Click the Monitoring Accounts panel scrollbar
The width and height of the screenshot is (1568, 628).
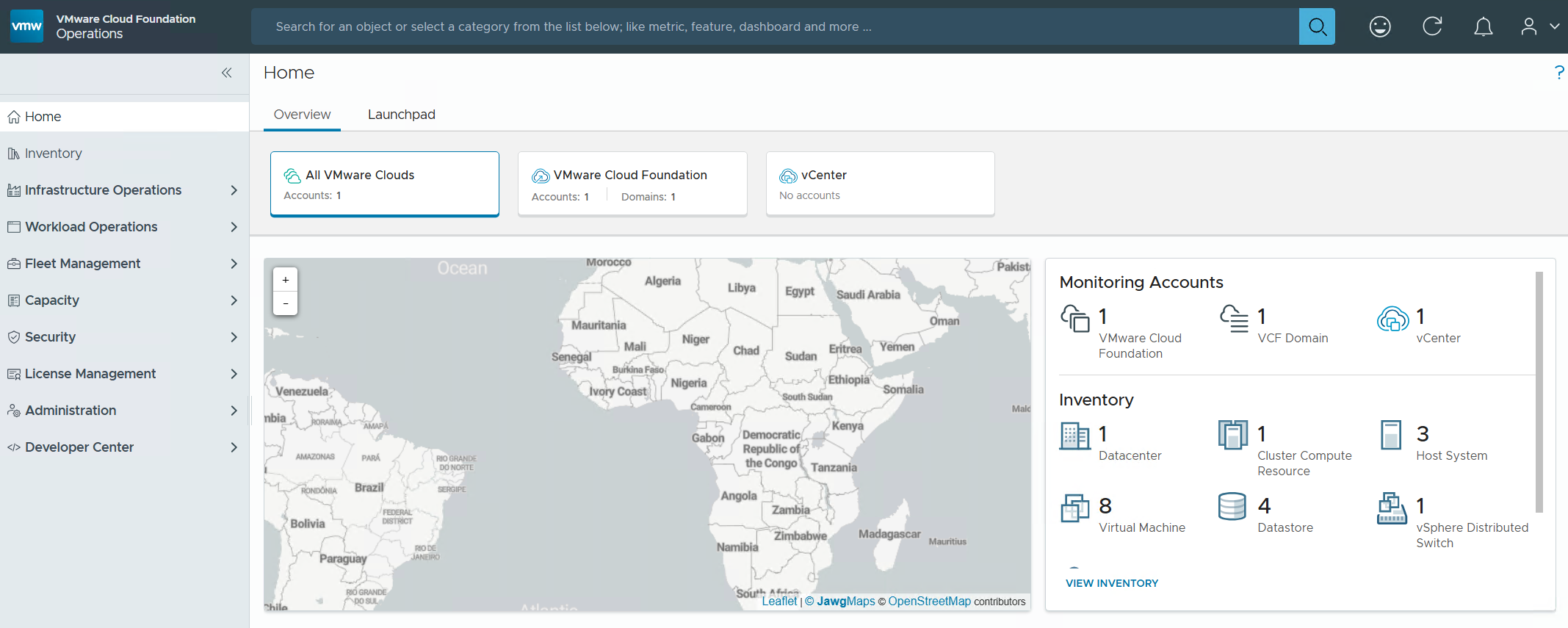click(x=1539, y=391)
